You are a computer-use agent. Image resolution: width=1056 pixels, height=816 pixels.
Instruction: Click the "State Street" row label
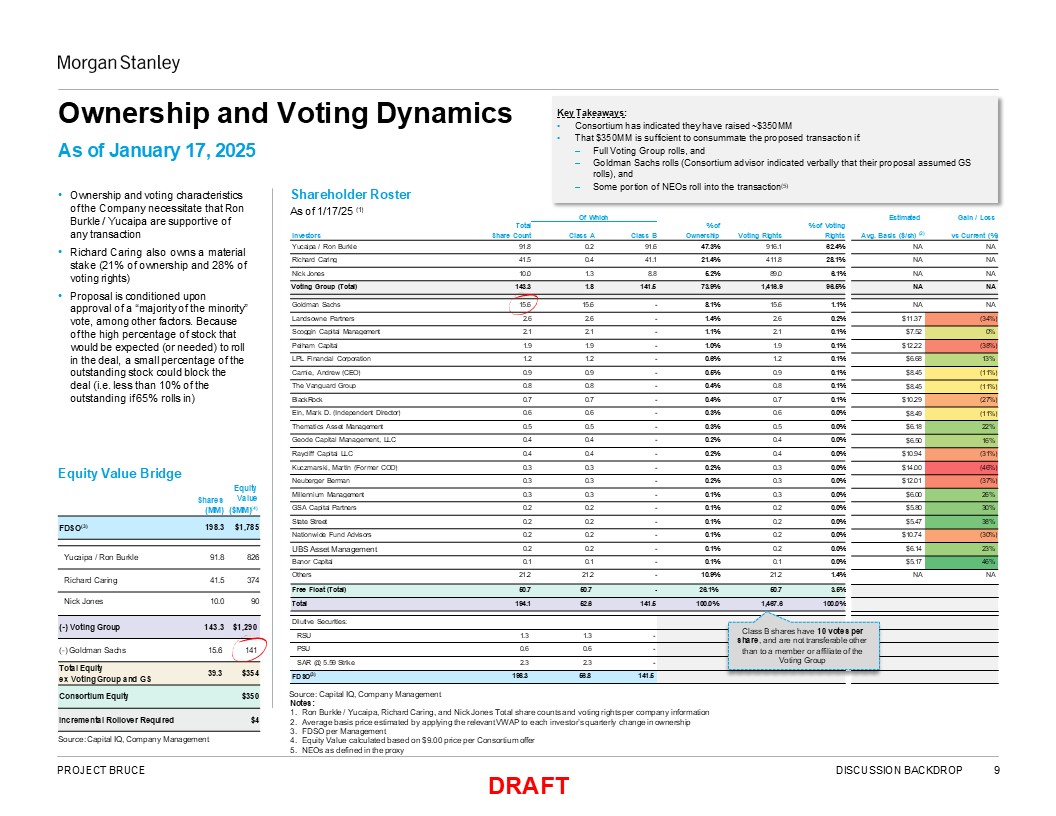point(308,521)
